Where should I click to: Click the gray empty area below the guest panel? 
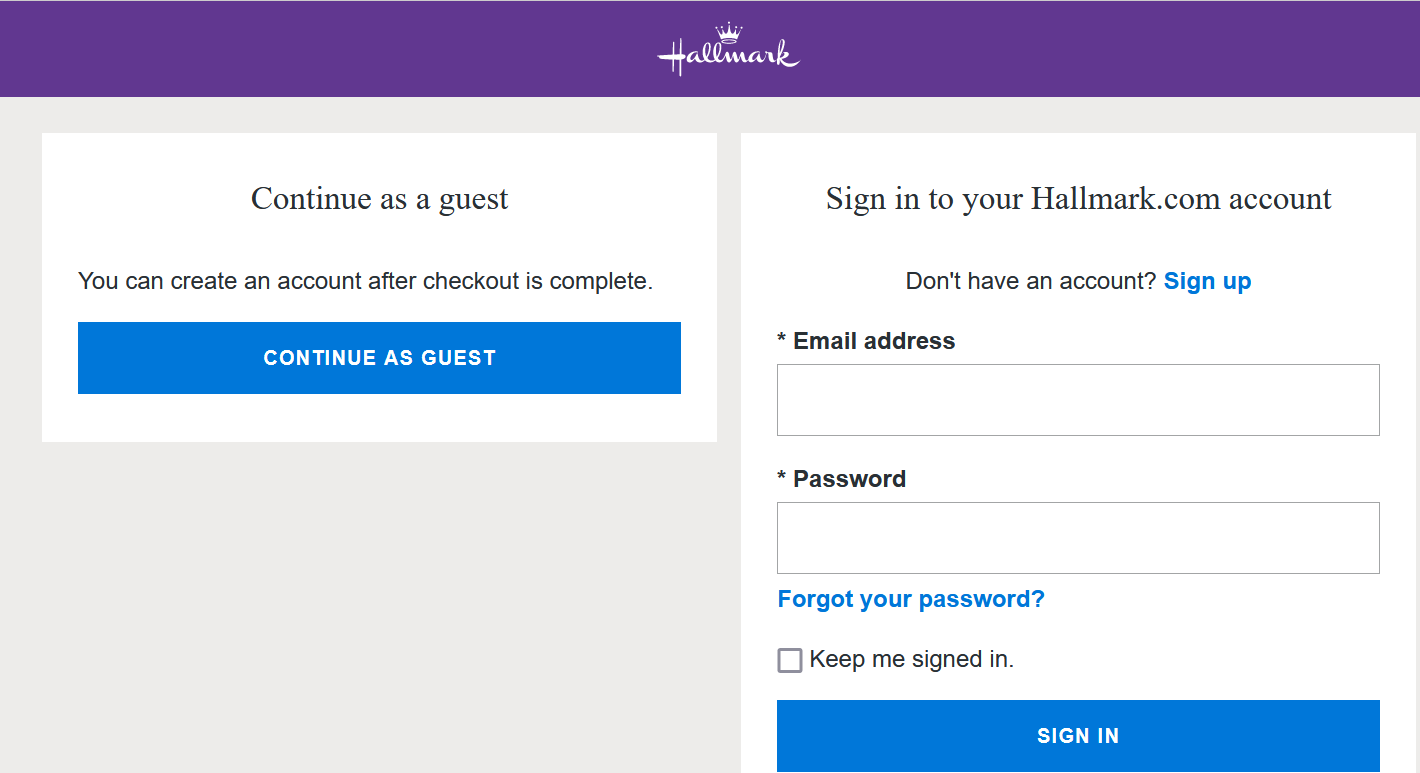(x=379, y=600)
